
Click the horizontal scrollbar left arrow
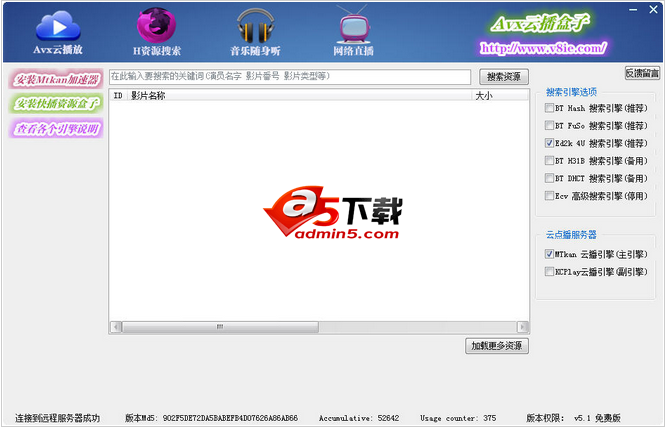point(116,327)
